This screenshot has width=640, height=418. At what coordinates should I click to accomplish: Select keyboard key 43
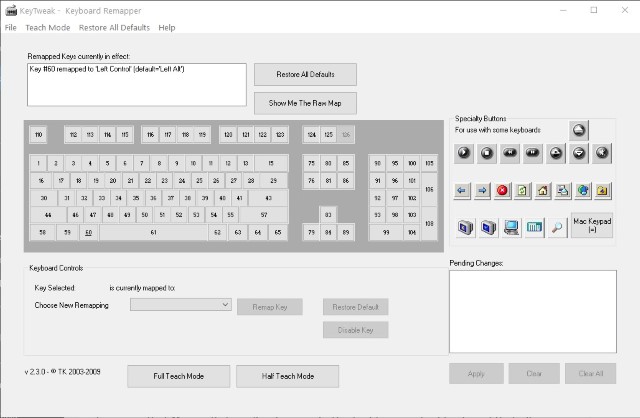coord(268,198)
